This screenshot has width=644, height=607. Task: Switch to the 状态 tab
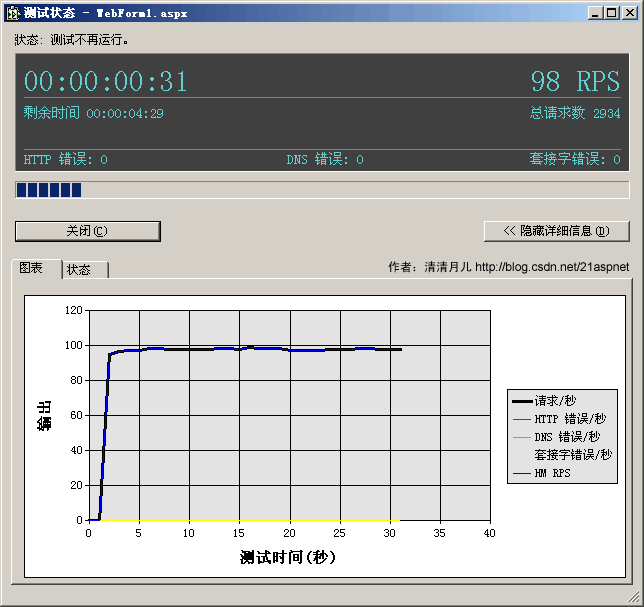click(x=83, y=270)
